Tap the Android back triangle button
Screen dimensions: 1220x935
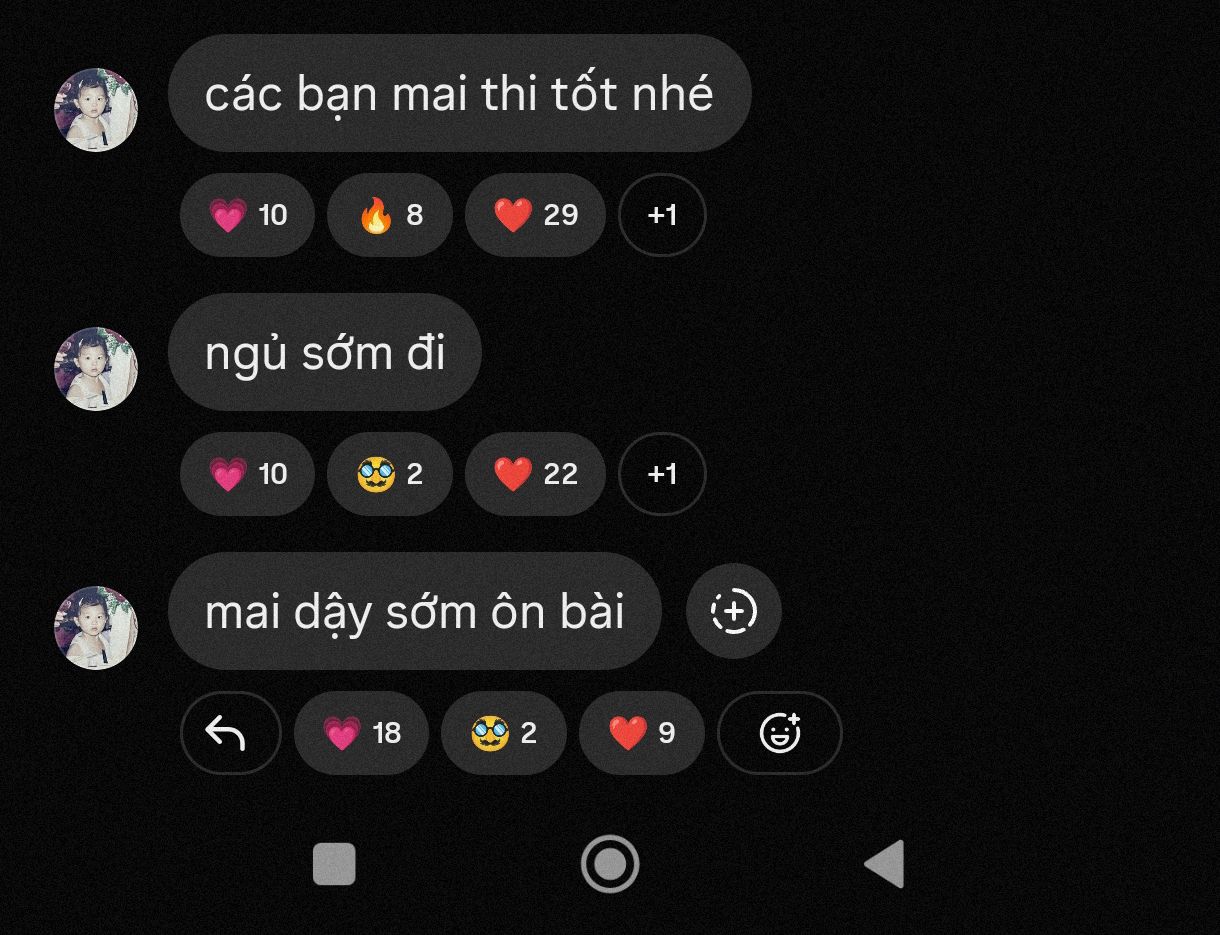(885, 864)
